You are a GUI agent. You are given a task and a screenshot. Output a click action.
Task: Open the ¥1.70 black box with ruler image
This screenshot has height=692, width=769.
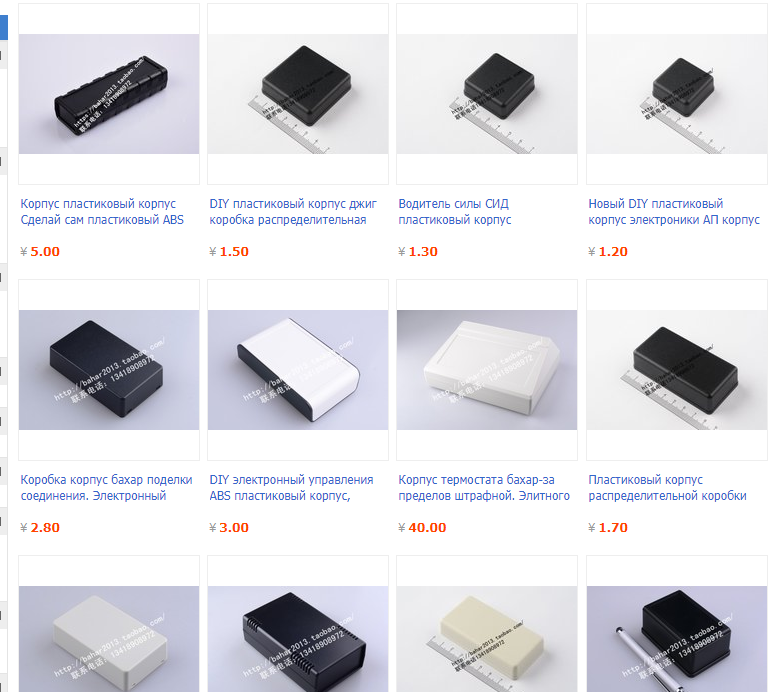tap(677, 370)
